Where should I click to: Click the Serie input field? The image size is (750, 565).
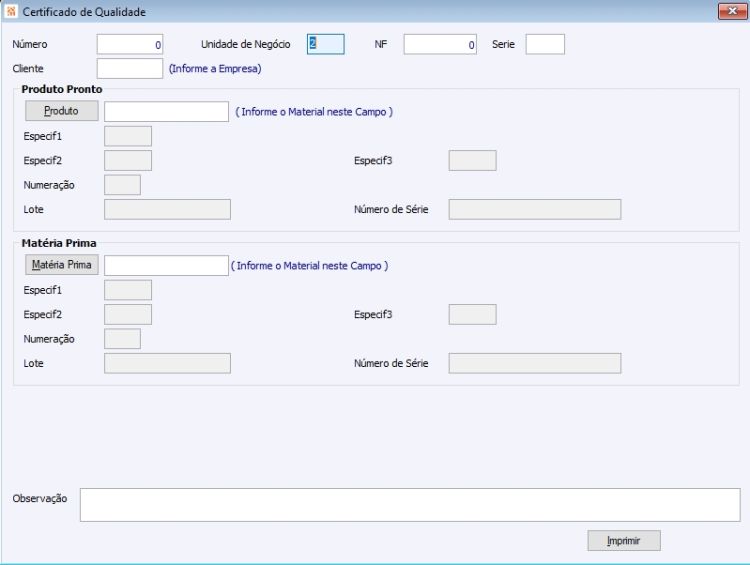(545, 44)
